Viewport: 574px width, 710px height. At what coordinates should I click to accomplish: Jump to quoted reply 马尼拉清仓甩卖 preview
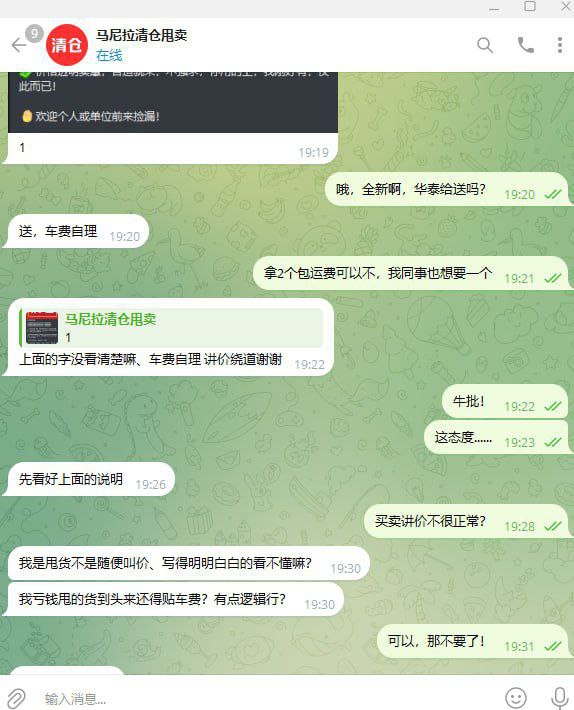coord(171,327)
